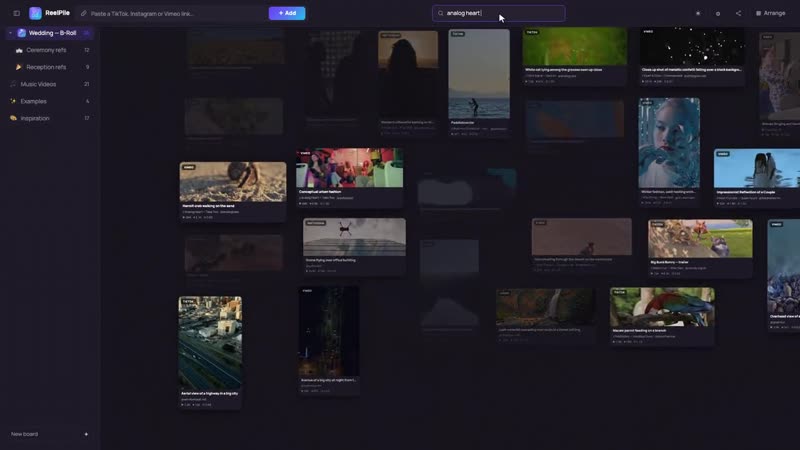Click the link paperclip icon

[84, 13]
